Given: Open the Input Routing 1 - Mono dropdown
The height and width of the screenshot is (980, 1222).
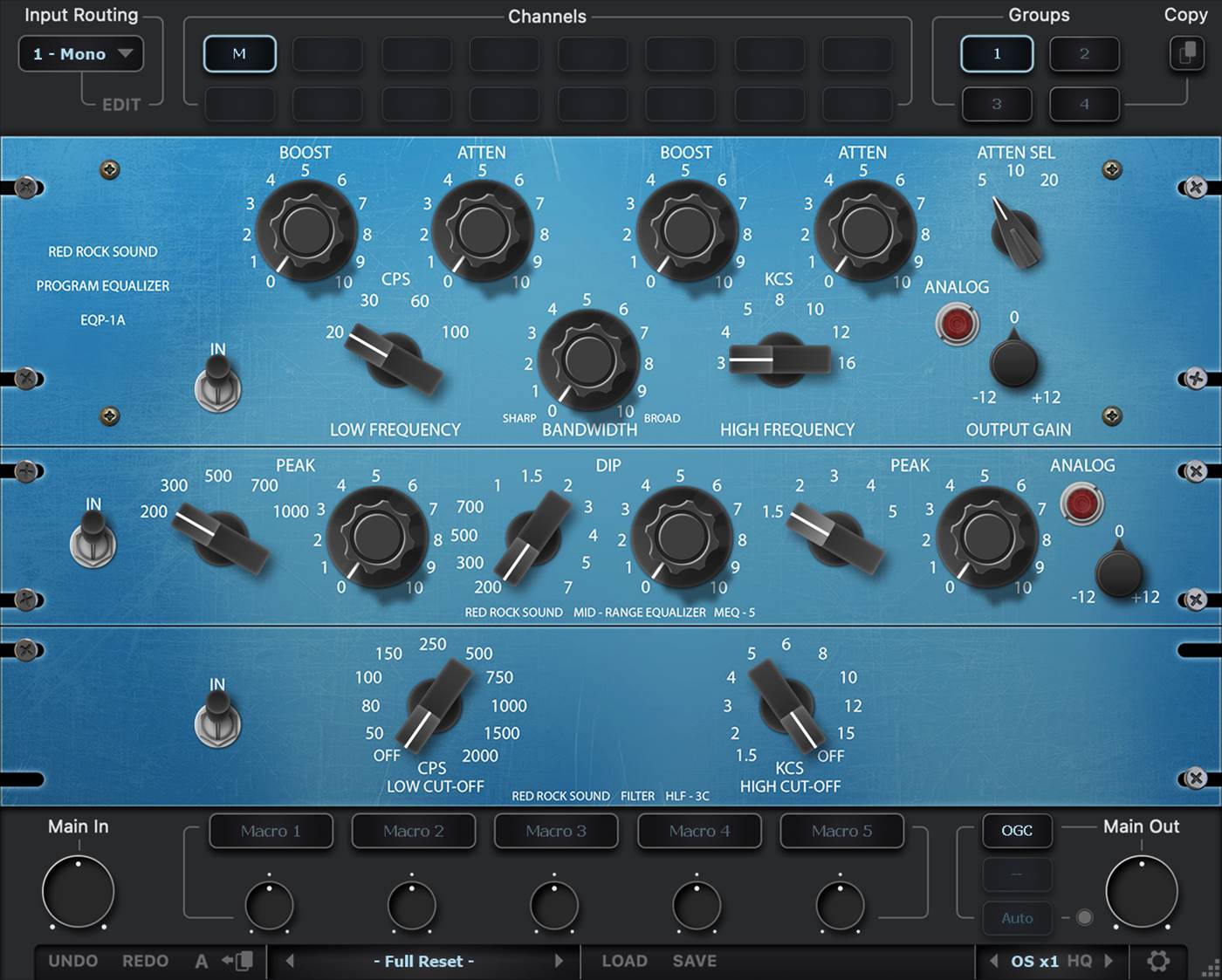Looking at the screenshot, I should pos(81,54).
